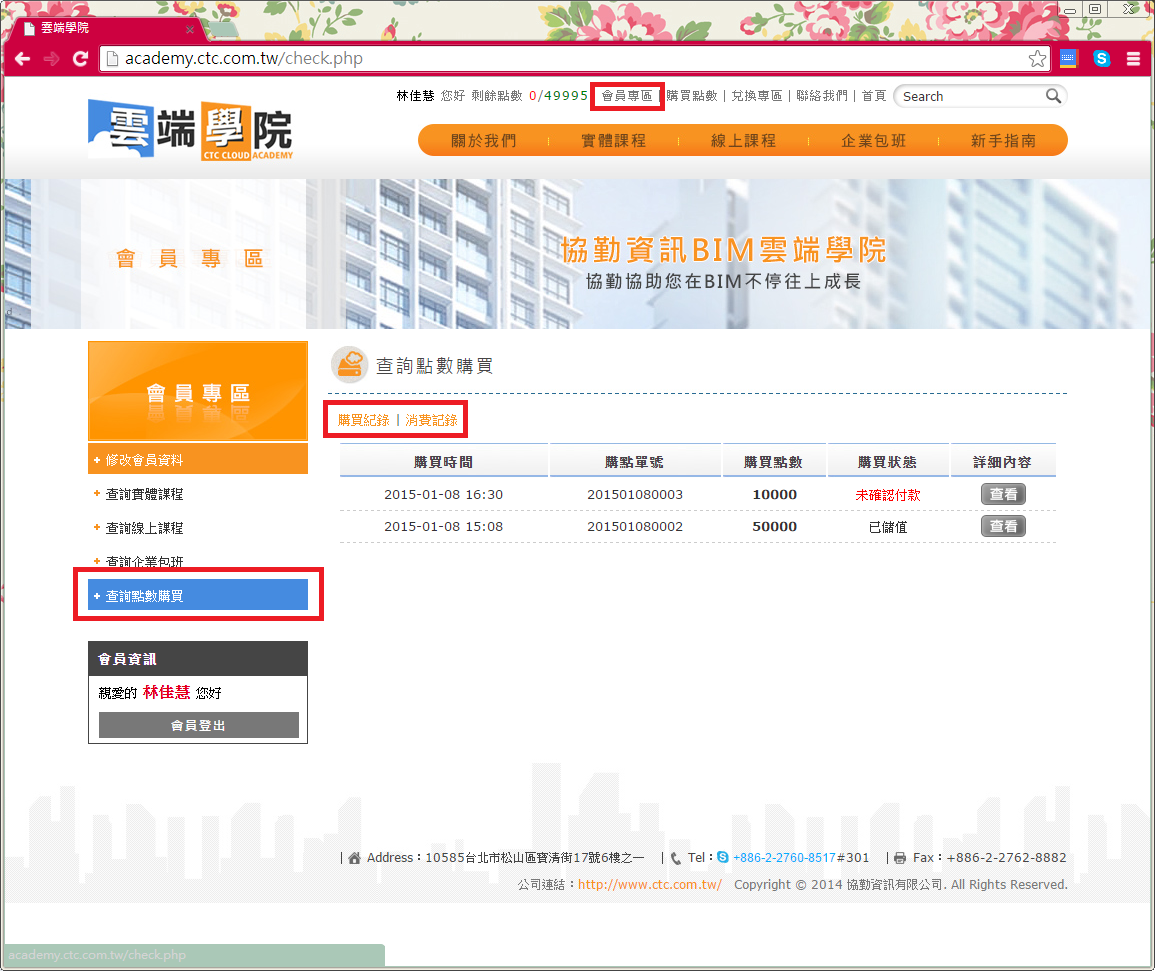Viewport: 1155px width, 971px height.
Task: Switch to the 消費記錄 tab
Action: pos(431,421)
